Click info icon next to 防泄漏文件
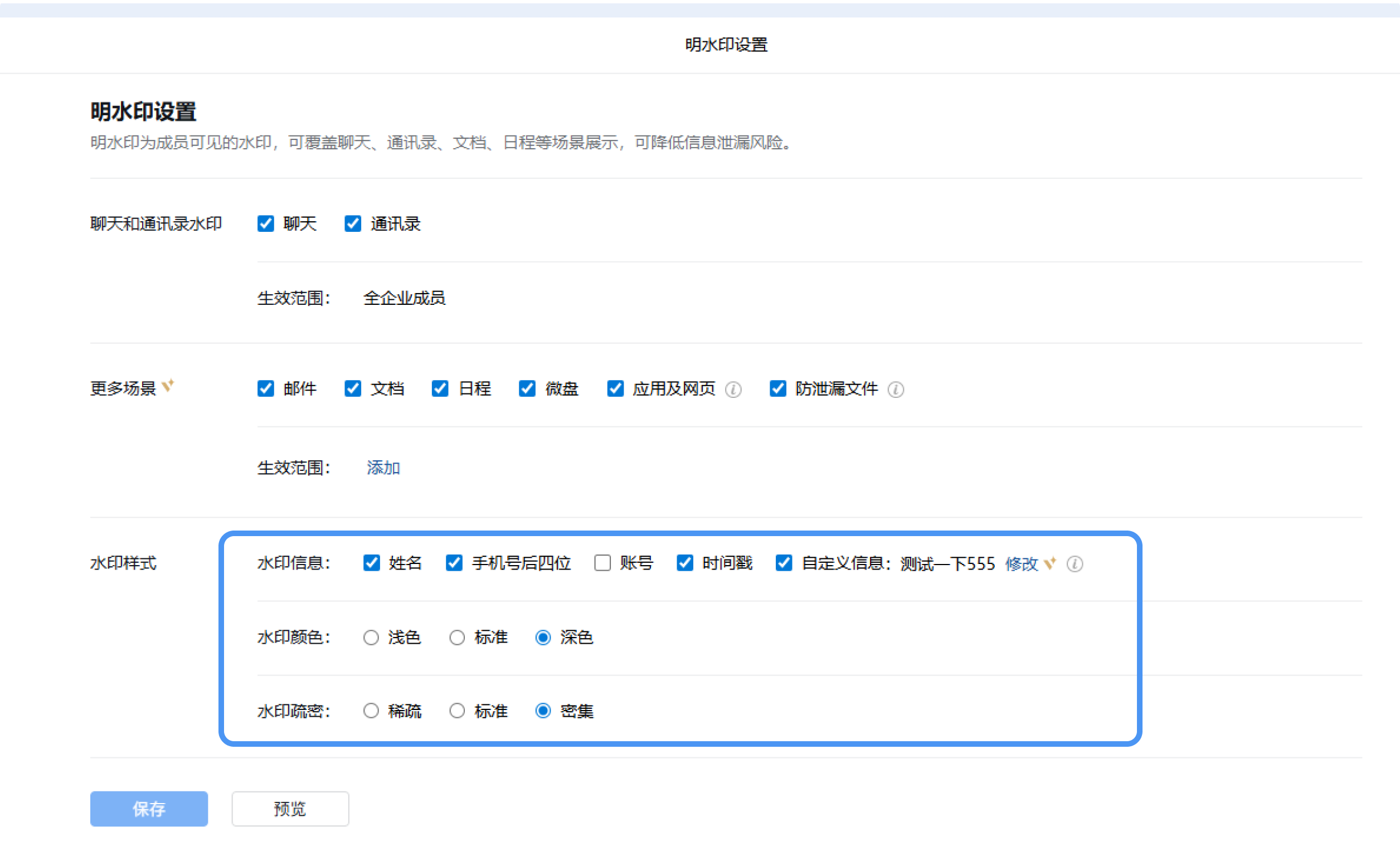The image size is (1400, 856). tap(896, 390)
